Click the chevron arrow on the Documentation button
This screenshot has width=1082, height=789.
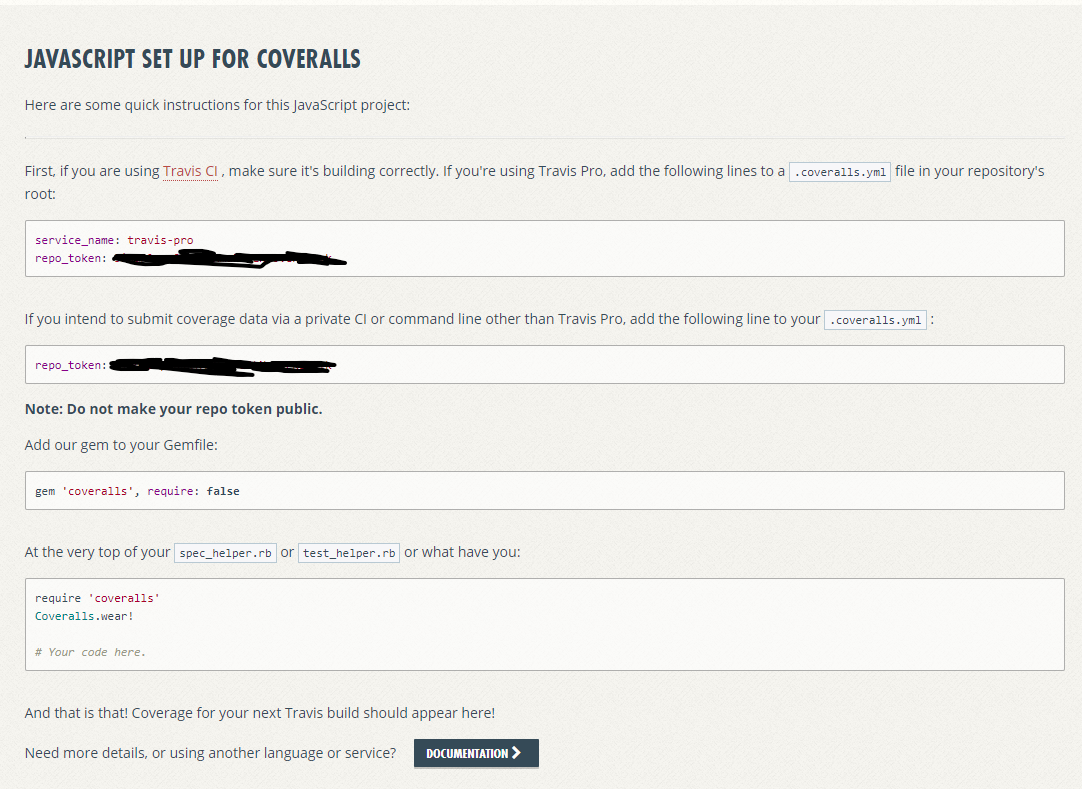[517, 753]
